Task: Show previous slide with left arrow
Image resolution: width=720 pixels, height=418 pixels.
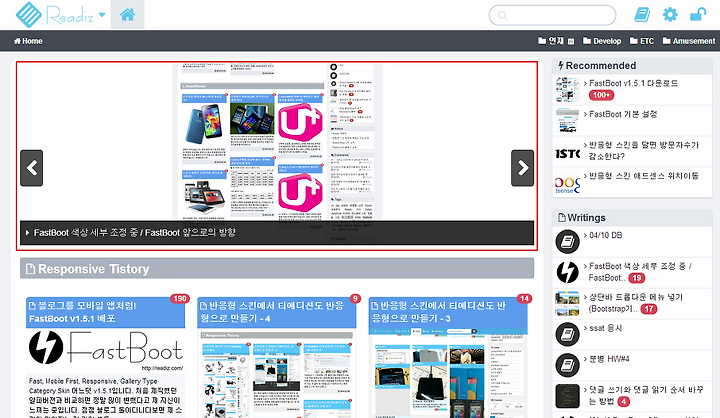Action: pyautogui.click(x=32, y=168)
